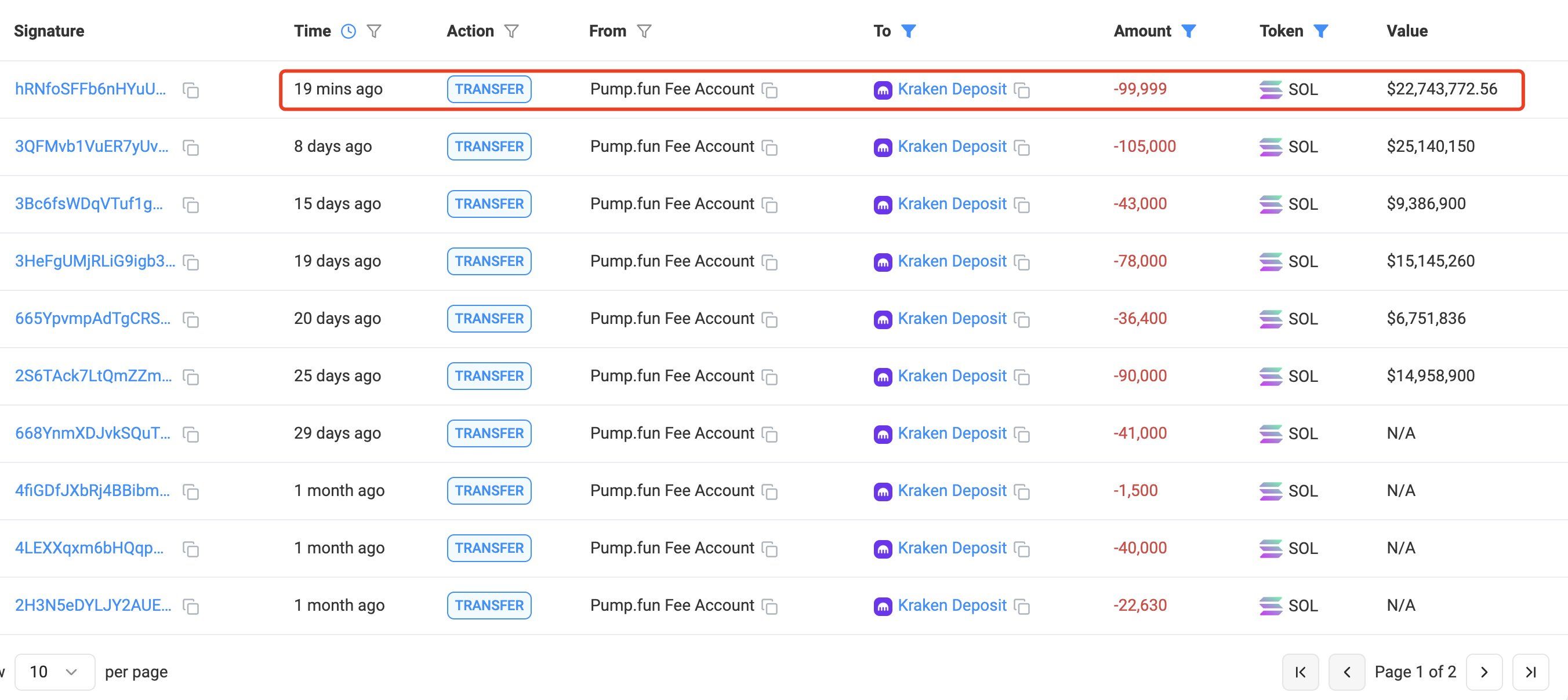The width and height of the screenshot is (1568, 700).
Task: Toggle the active Amount column filter
Action: point(1188,31)
